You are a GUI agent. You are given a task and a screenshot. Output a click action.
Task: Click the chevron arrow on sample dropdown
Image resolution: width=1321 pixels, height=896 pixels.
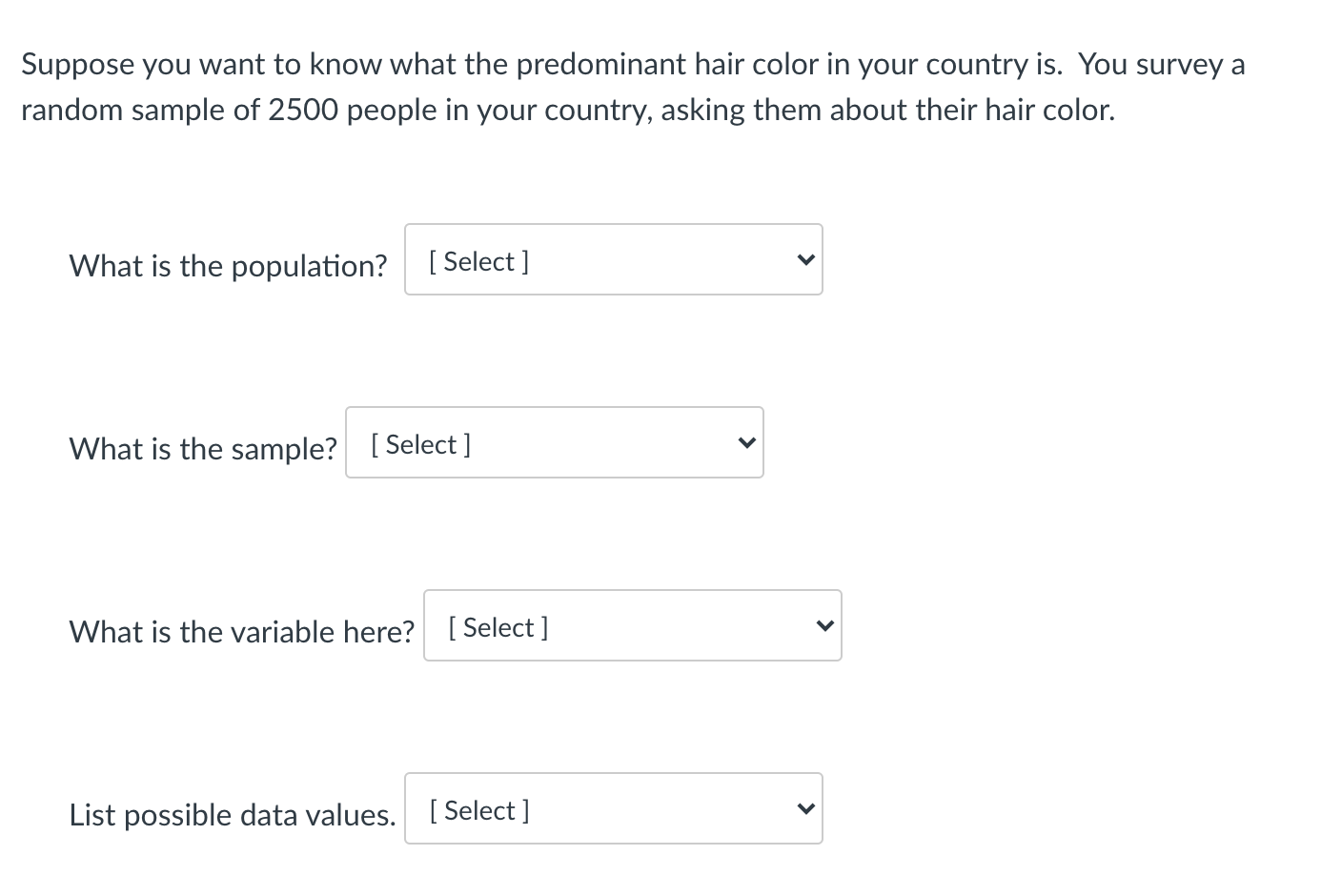[x=747, y=443]
